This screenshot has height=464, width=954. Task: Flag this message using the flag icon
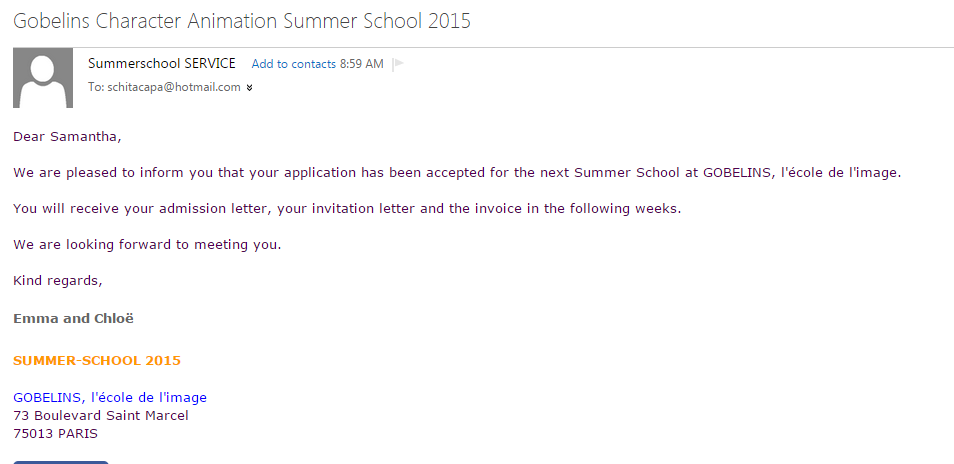click(x=399, y=64)
